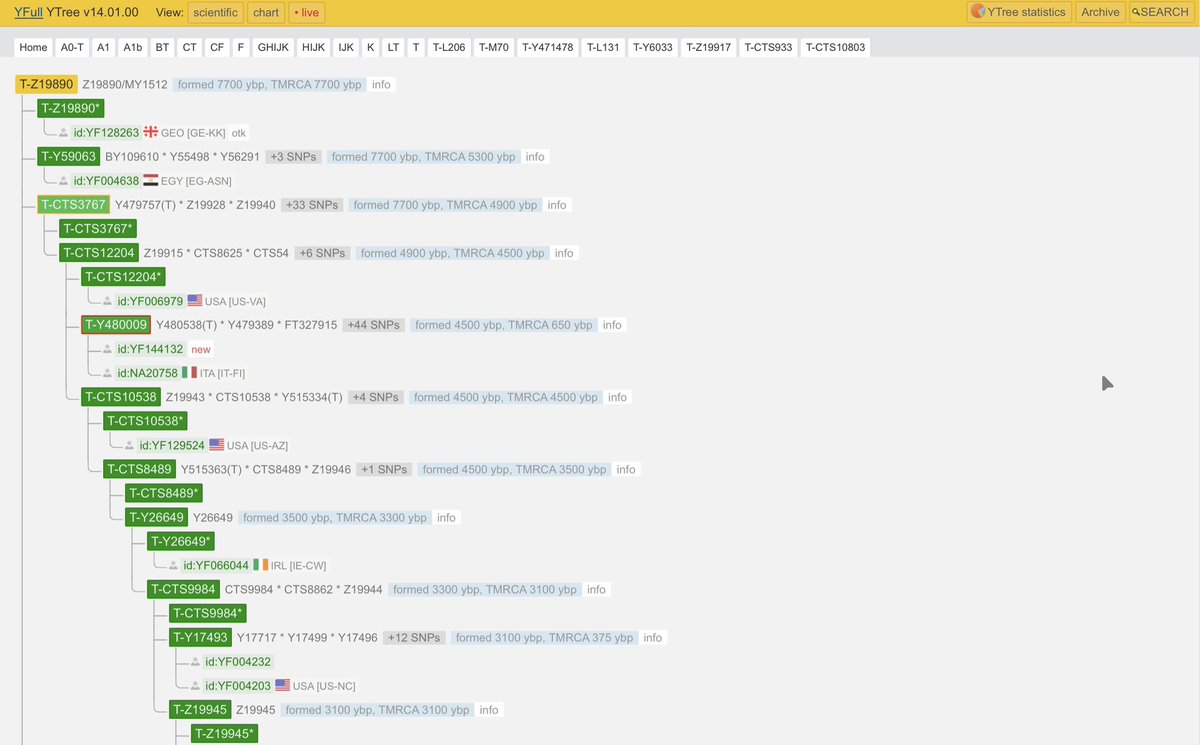Open the T-CTS12204 branch
The height and width of the screenshot is (745, 1200).
click(98, 253)
